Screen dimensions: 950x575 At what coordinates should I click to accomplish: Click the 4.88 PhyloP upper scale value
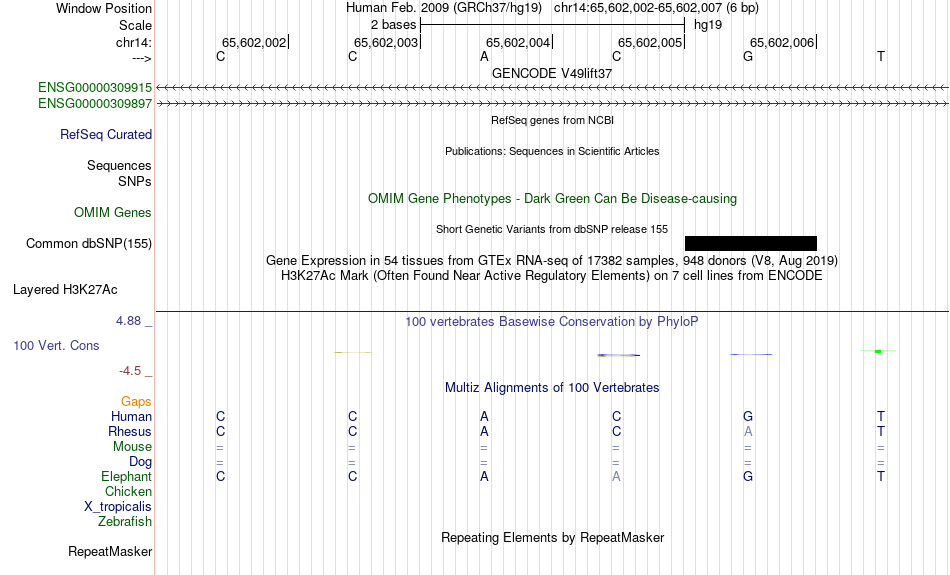(x=128, y=321)
